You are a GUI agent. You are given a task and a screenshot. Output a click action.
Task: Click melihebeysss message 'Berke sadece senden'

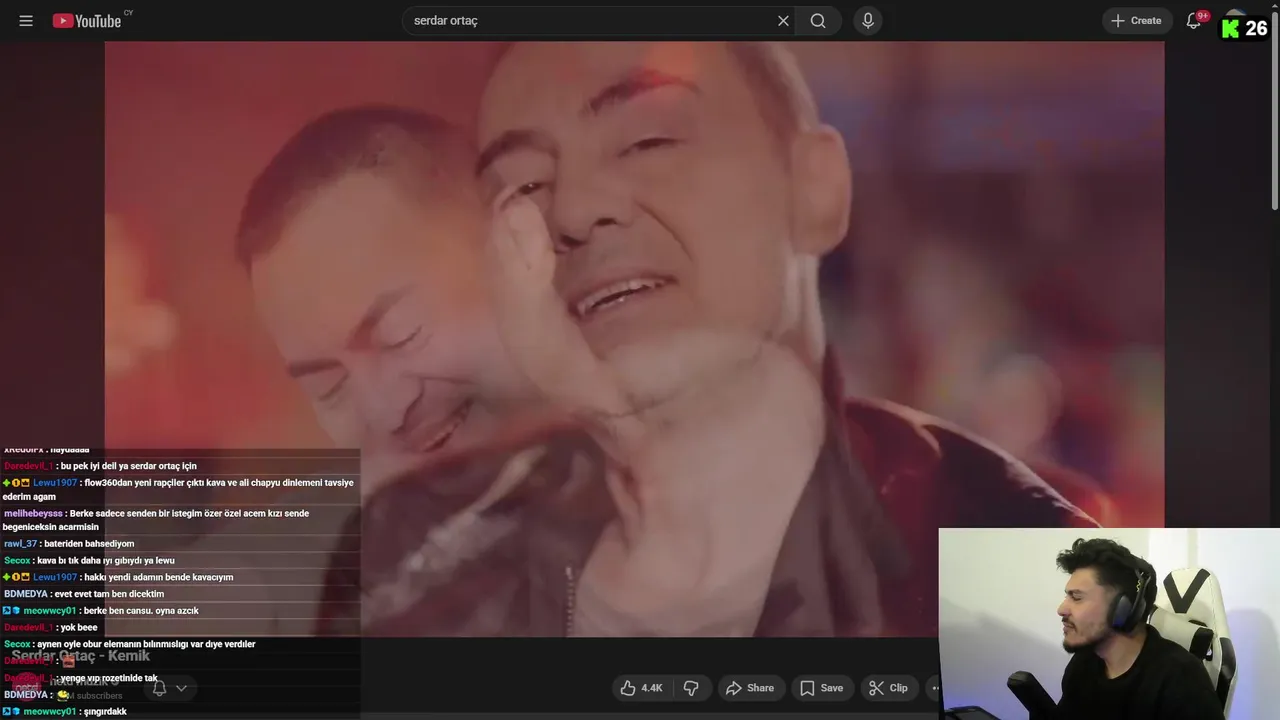coord(156,520)
